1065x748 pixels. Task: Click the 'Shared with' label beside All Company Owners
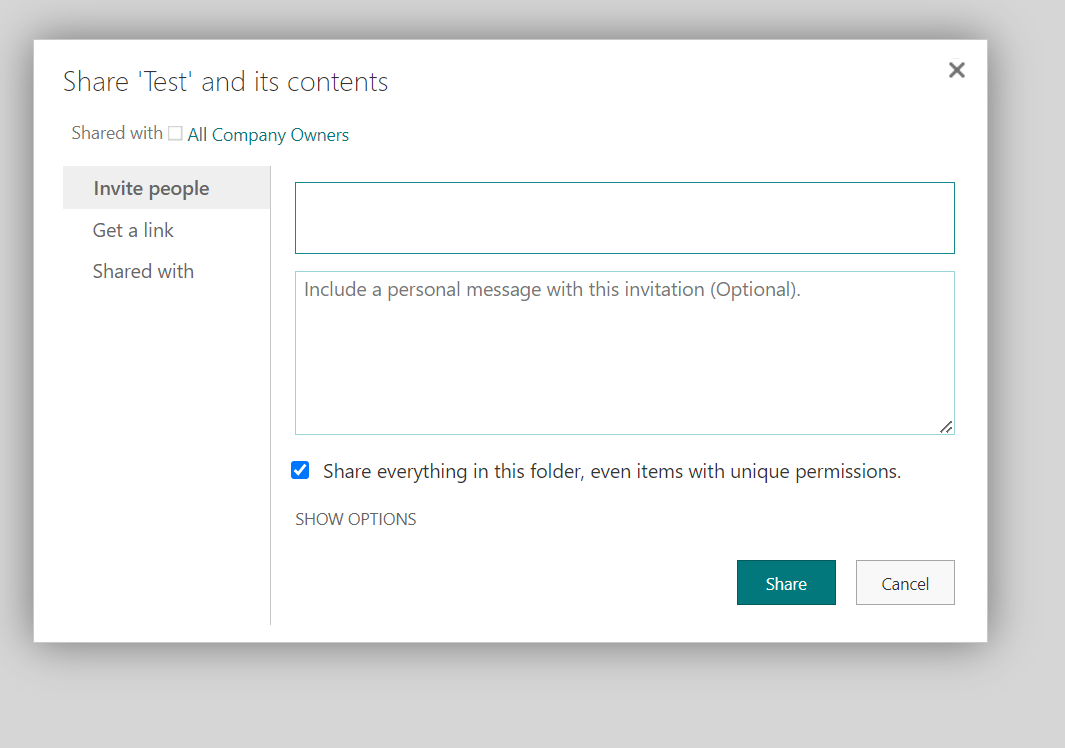pos(117,133)
